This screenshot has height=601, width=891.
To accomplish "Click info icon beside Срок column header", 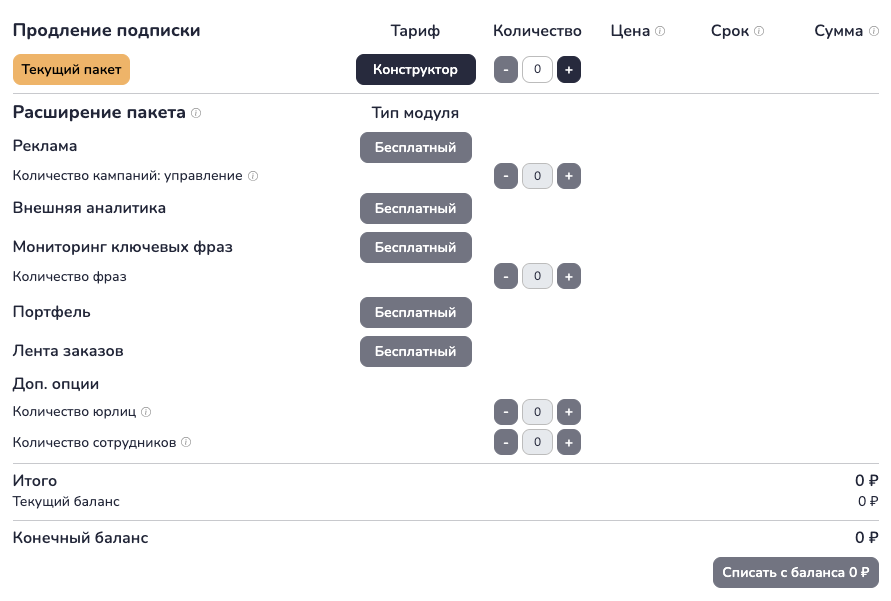I will [759, 31].
